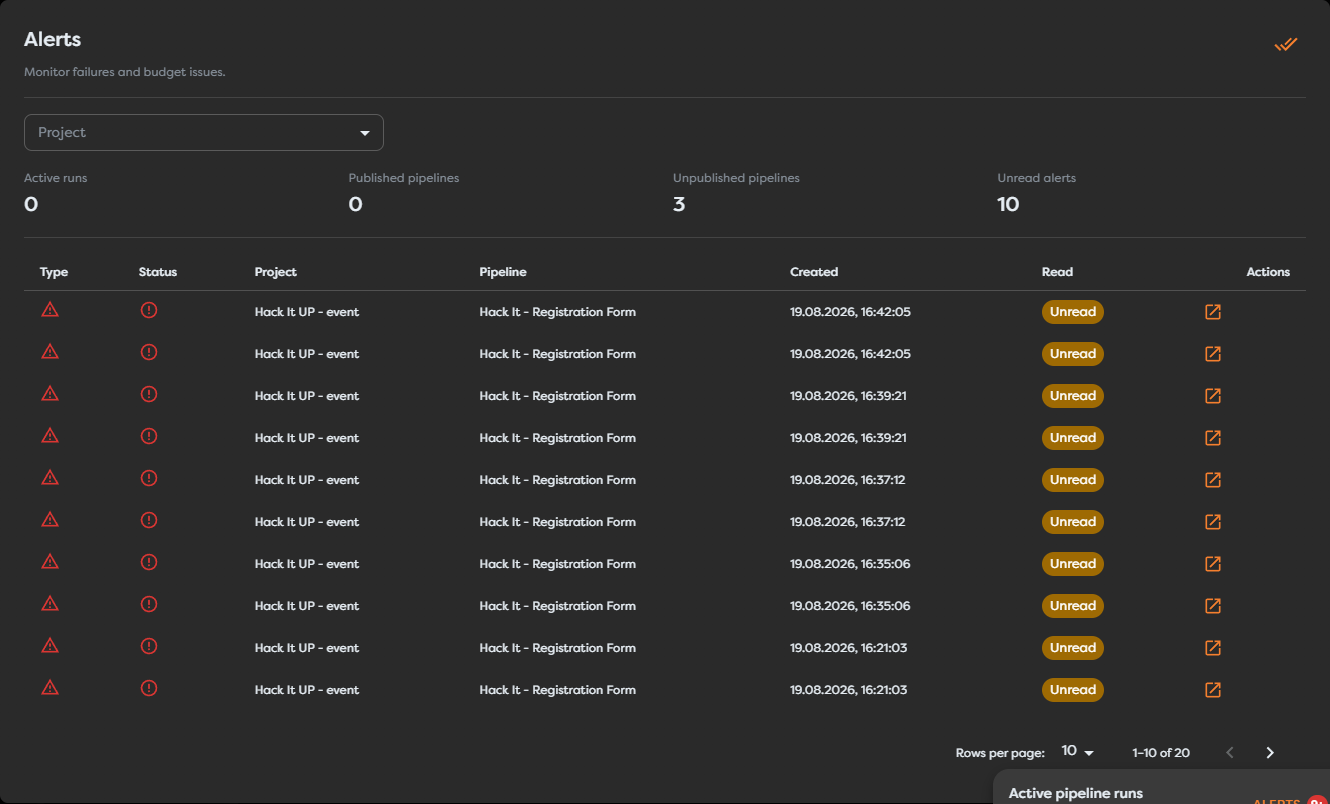Click the Active runs label
The image size is (1330, 804).
56,178
